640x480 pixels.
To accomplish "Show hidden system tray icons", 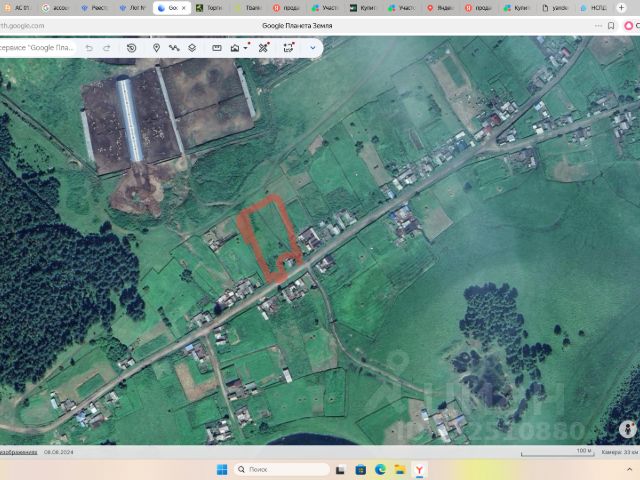I will pos(629,470).
